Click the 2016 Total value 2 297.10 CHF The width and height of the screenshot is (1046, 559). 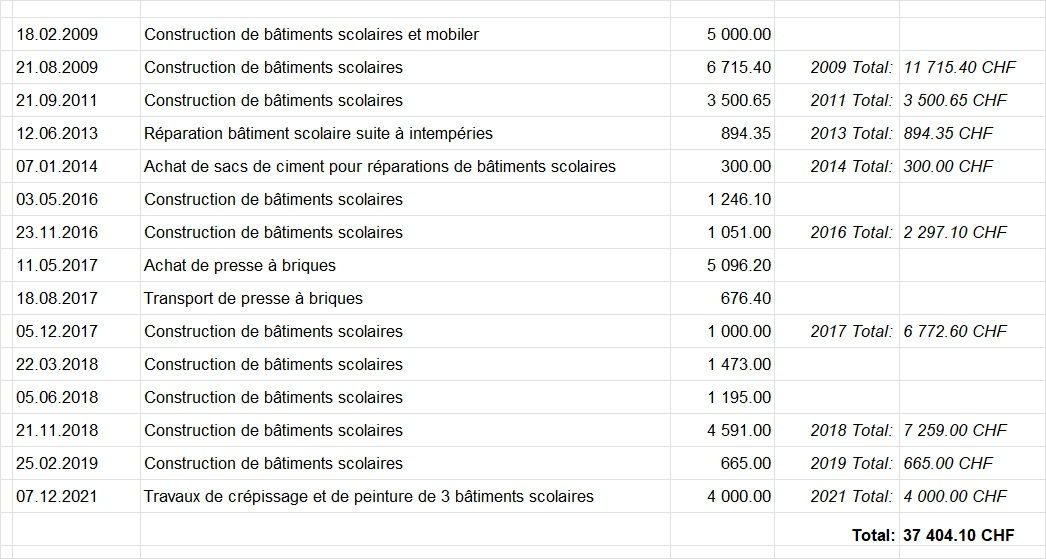[955, 233]
